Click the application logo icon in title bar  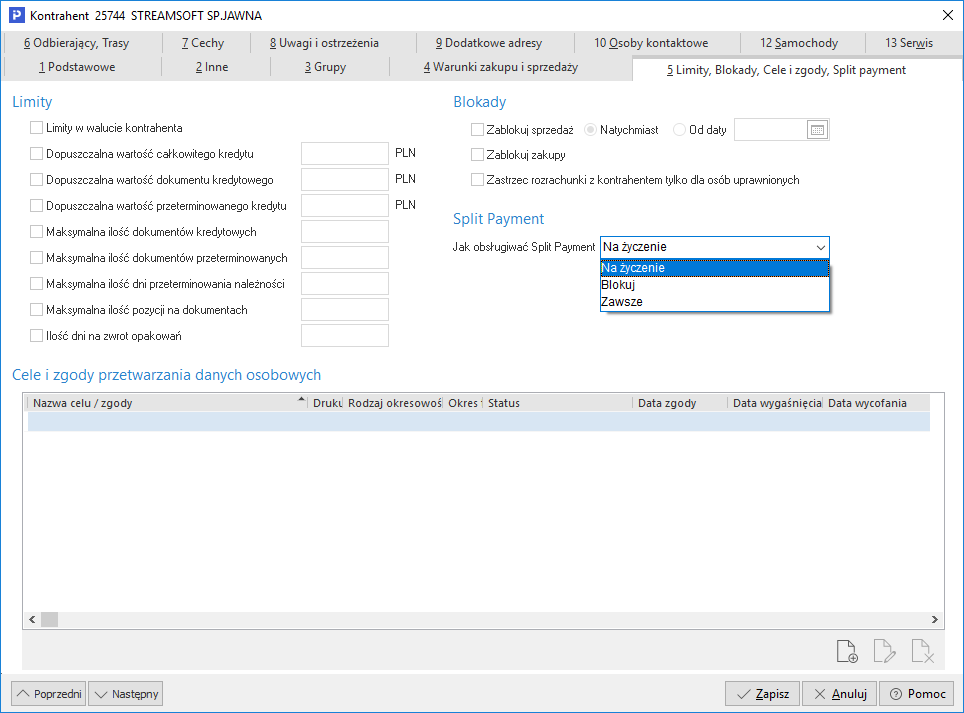[17, 15]
